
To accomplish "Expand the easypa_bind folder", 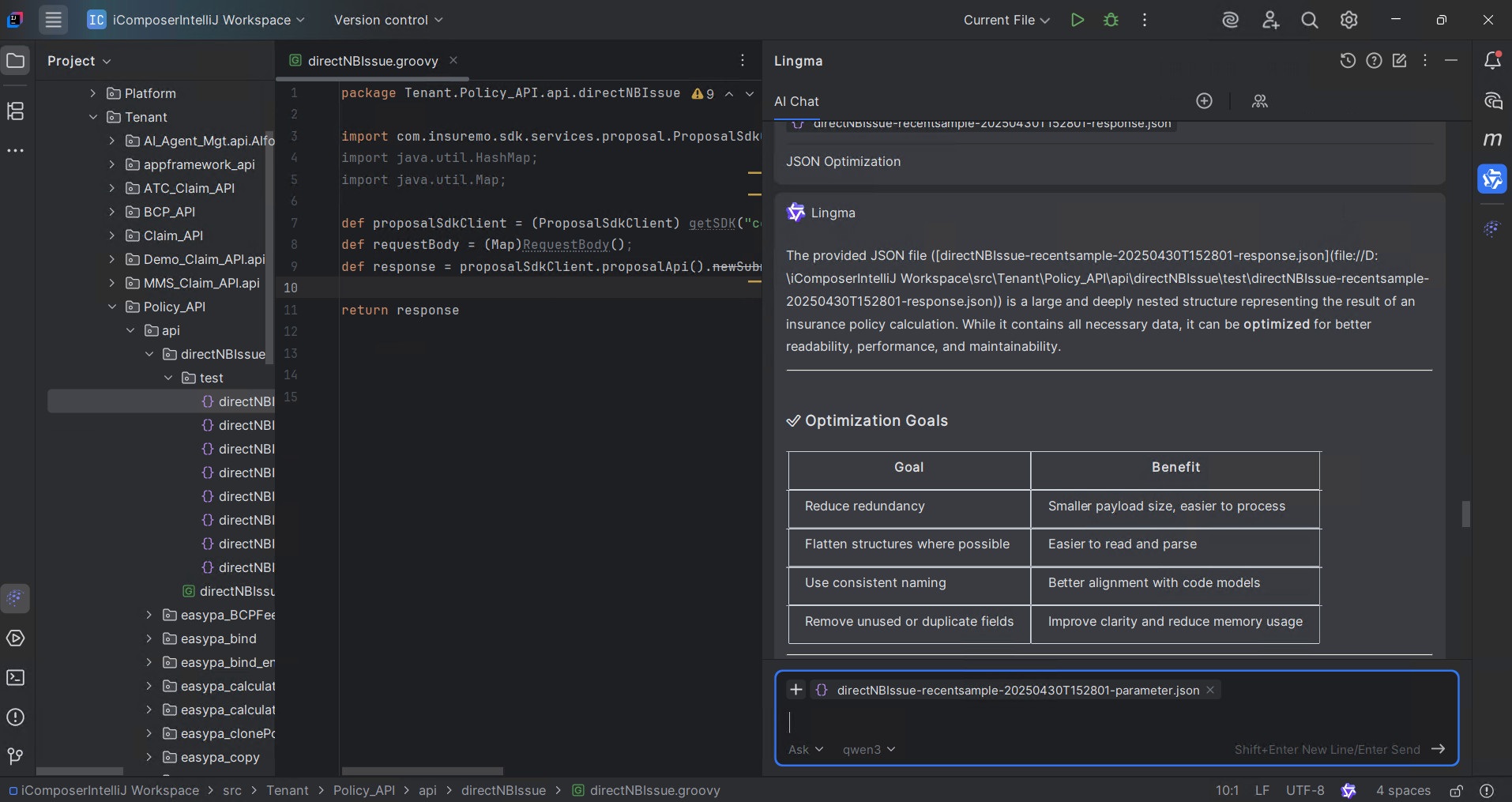I will click(149, 638).
